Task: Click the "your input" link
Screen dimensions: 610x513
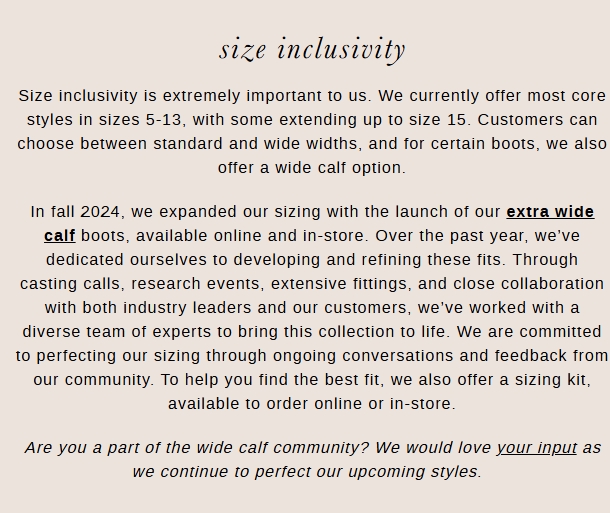Action: [536, 448]
